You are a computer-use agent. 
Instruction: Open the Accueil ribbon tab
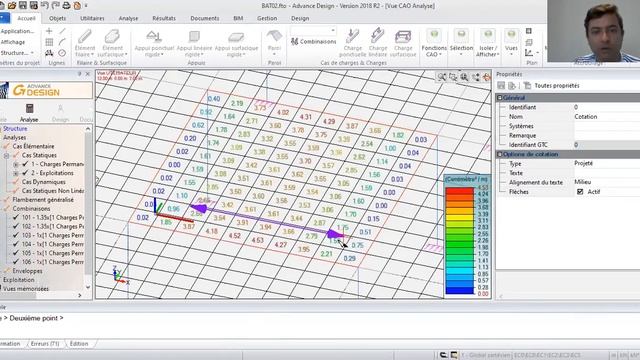point(26,18)
